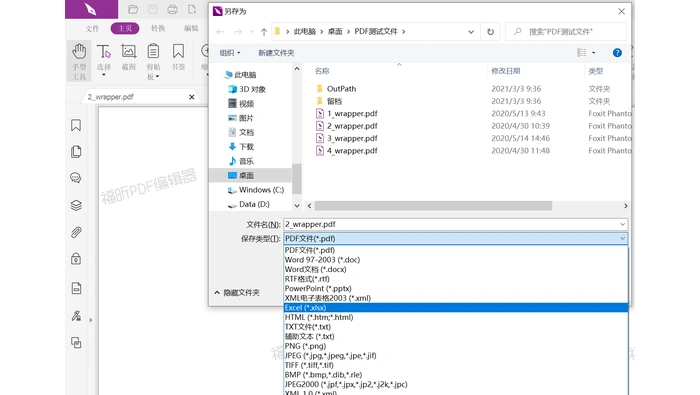Choose PowerPoint (*.pptx) save type
This screenshot has height=395, width=700.
point(456,288)
